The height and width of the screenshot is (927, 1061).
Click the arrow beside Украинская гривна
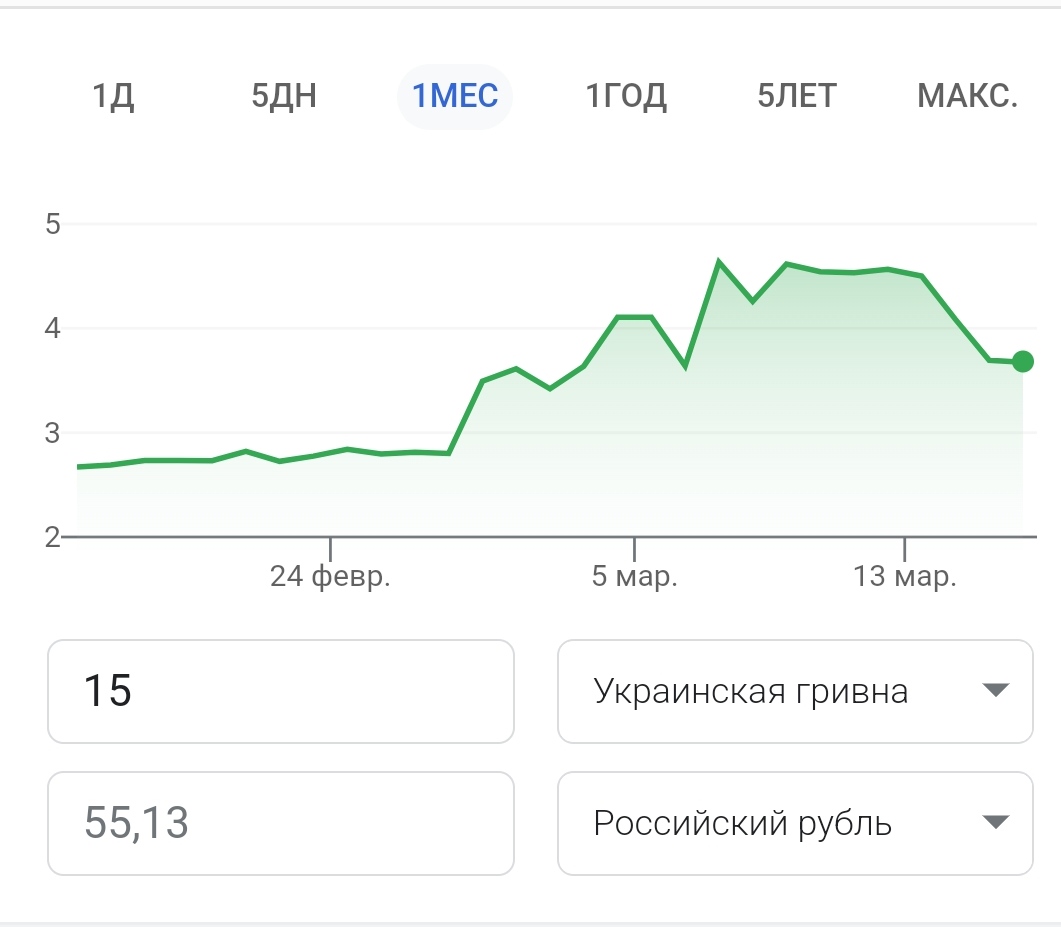coord(993,690)
